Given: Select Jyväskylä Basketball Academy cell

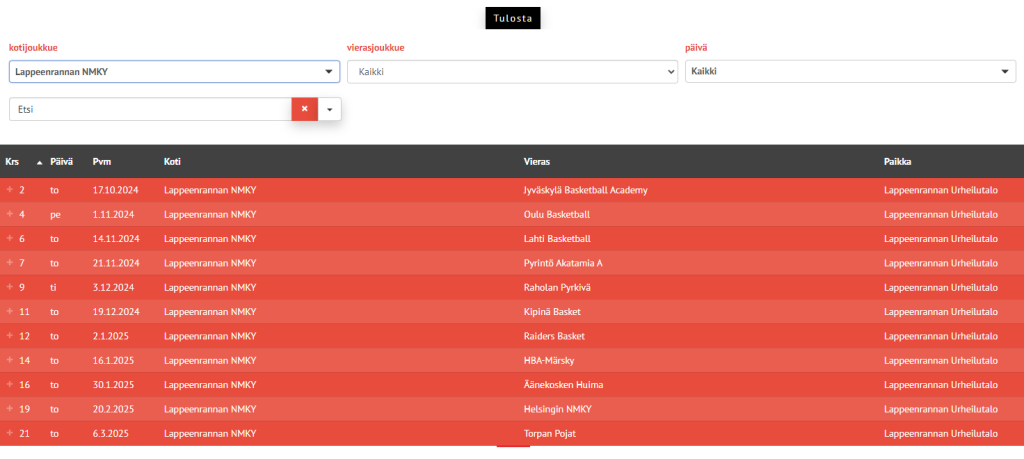Looking at the screenshot, I should pos(586,190).
